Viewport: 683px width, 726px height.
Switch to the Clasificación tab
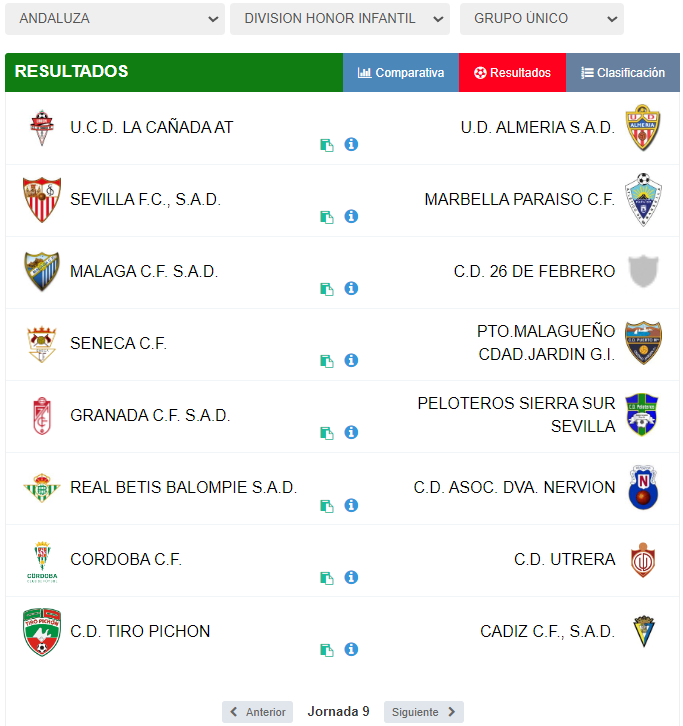click(x=623, y=73)
